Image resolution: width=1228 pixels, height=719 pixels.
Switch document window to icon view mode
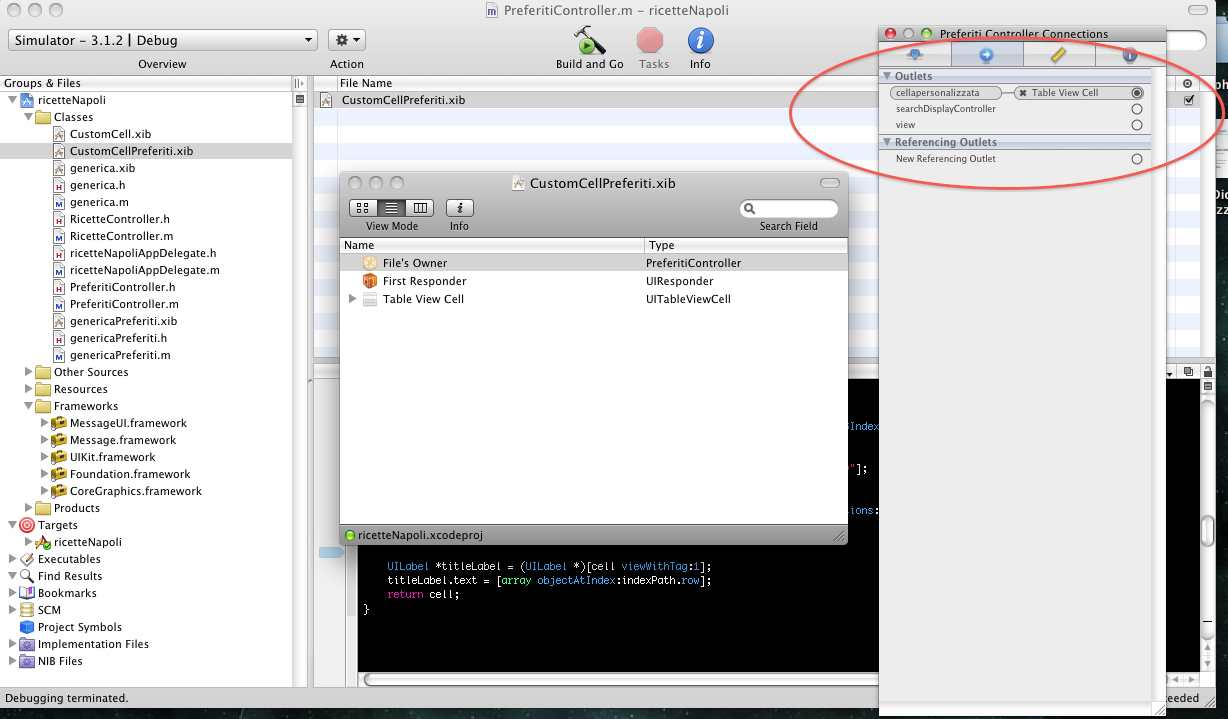tap(362, 208)
